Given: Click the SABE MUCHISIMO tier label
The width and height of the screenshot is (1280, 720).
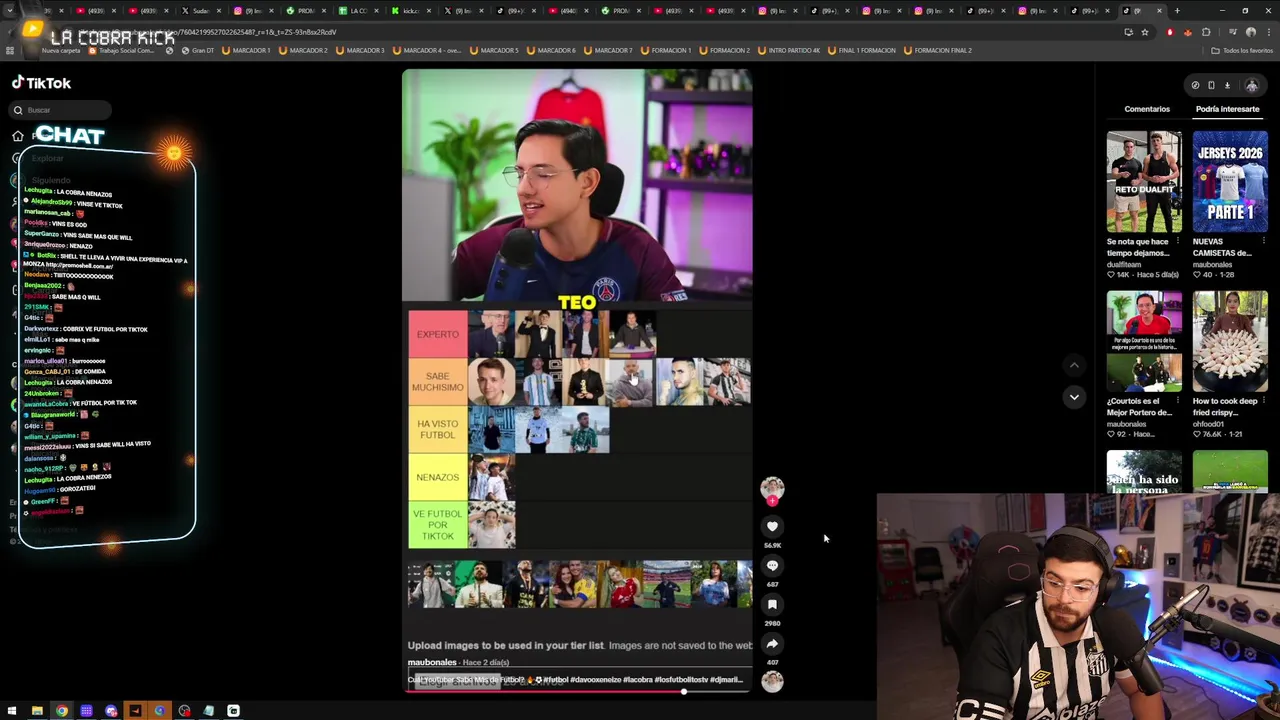Looking at the screenshot, I should [x=437, y=382].
